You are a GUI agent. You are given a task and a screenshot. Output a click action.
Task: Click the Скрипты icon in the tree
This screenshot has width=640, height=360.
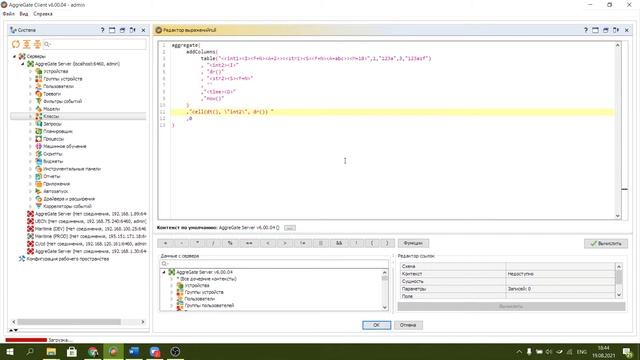pos(39,154)
